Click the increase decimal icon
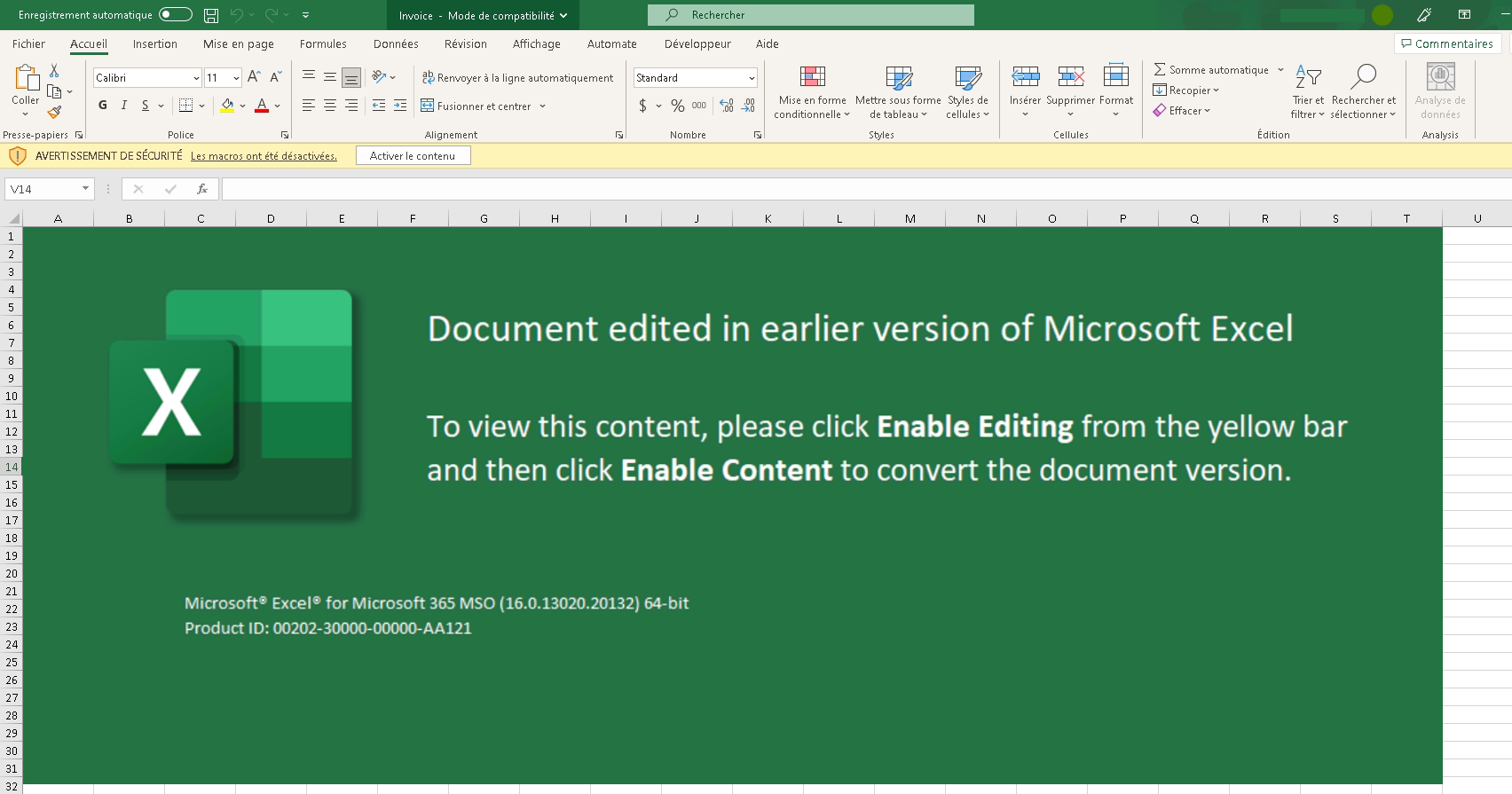The image size is (1512, 794). pos(727,106)
